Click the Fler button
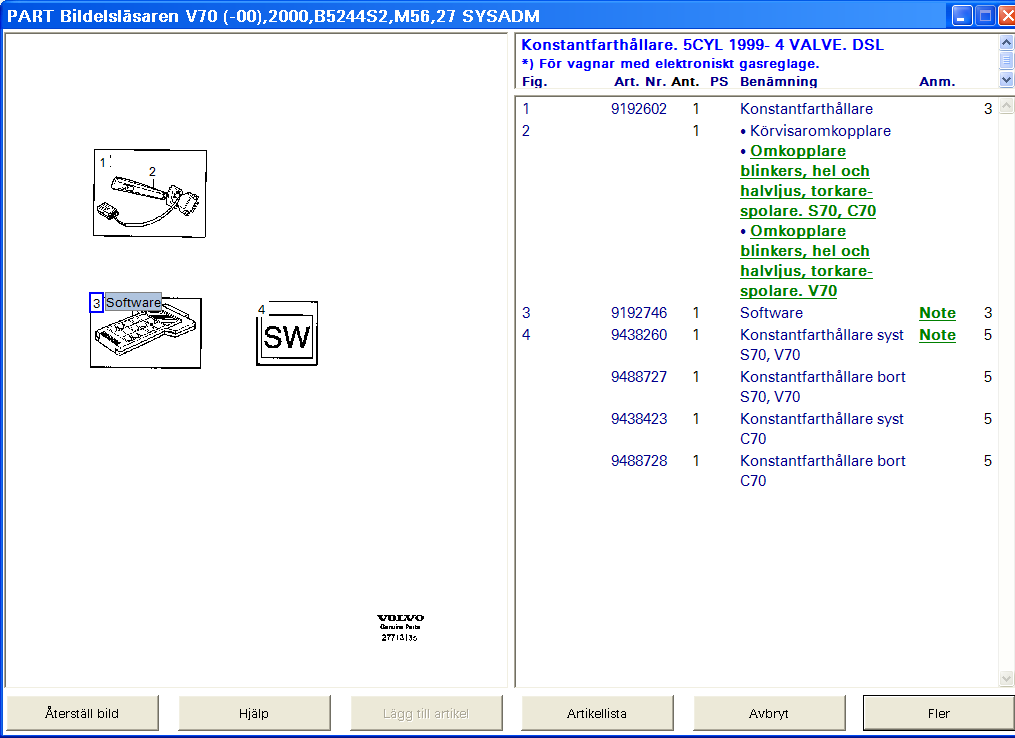 pos(939,713)
